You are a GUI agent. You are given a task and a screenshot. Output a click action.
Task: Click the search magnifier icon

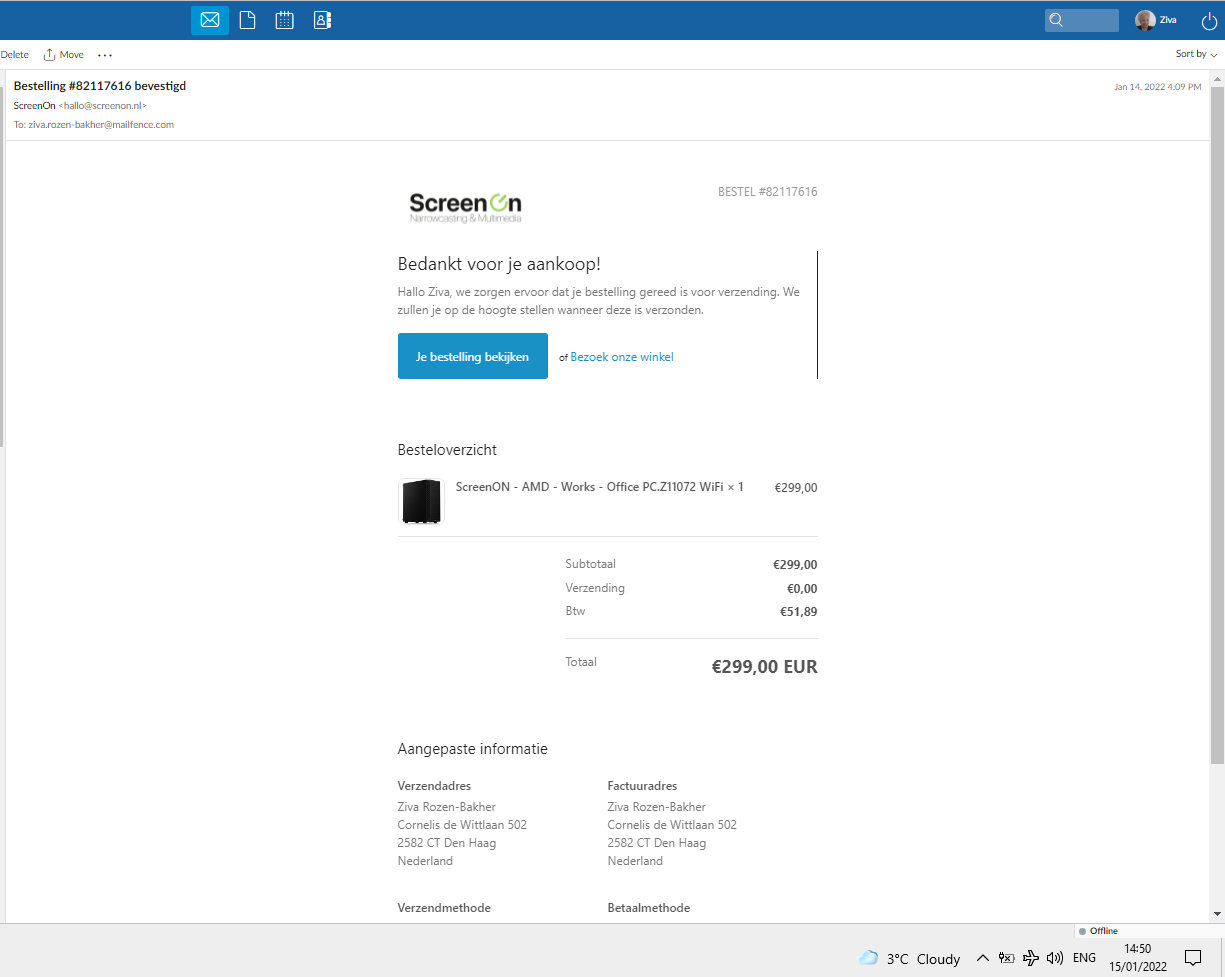click(1056, 20)
